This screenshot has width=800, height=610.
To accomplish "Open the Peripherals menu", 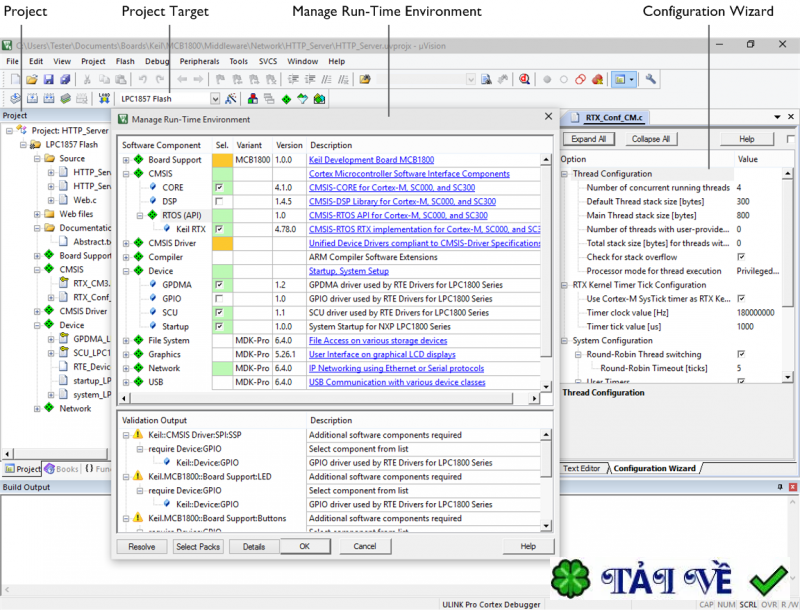I will 199,61.
